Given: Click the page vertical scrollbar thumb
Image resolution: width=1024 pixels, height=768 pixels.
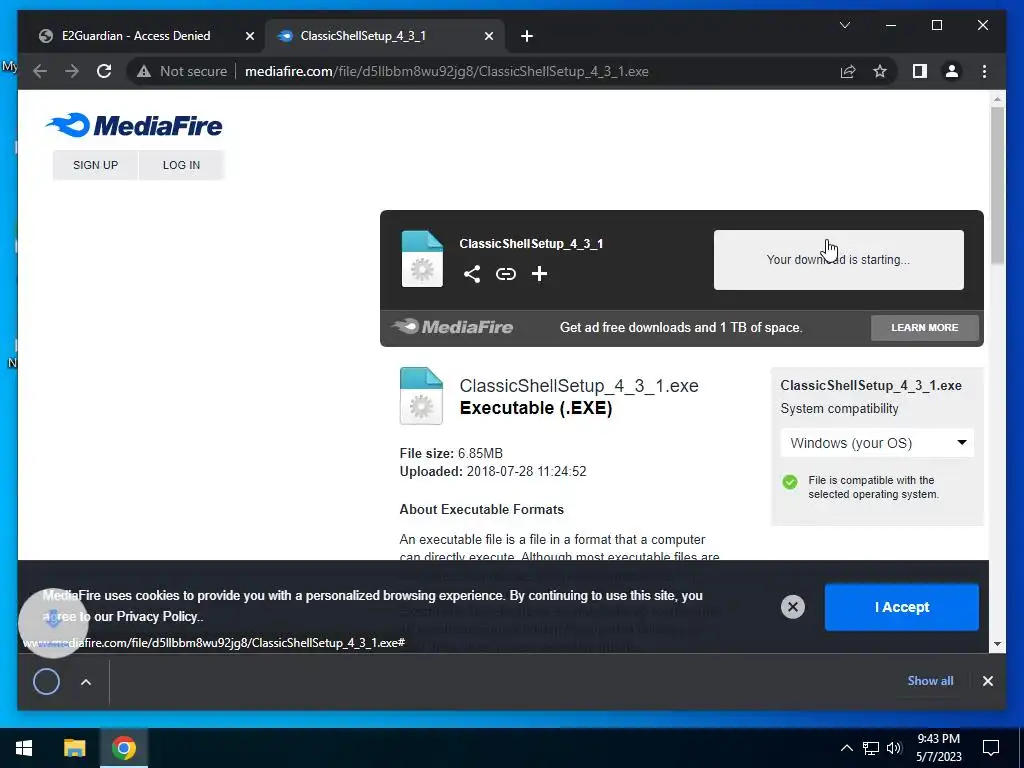Looking at the screenshot, I should [997, 185].
